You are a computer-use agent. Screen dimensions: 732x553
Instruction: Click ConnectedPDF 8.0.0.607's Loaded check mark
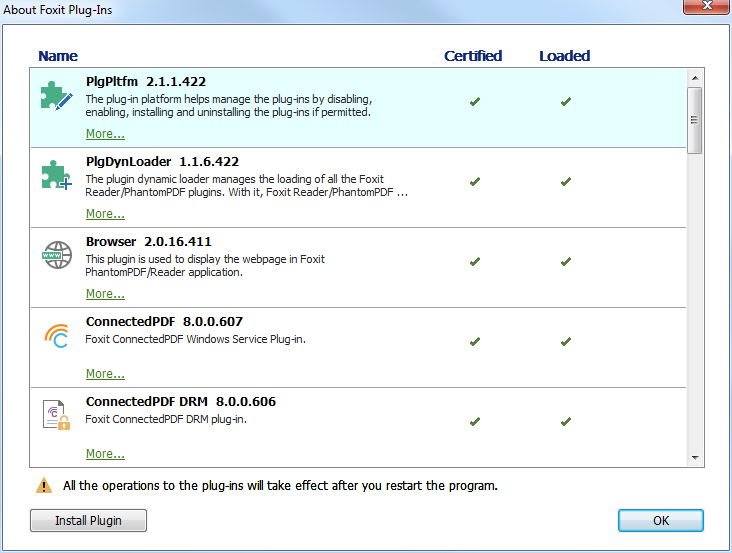[x=566, y=342]
